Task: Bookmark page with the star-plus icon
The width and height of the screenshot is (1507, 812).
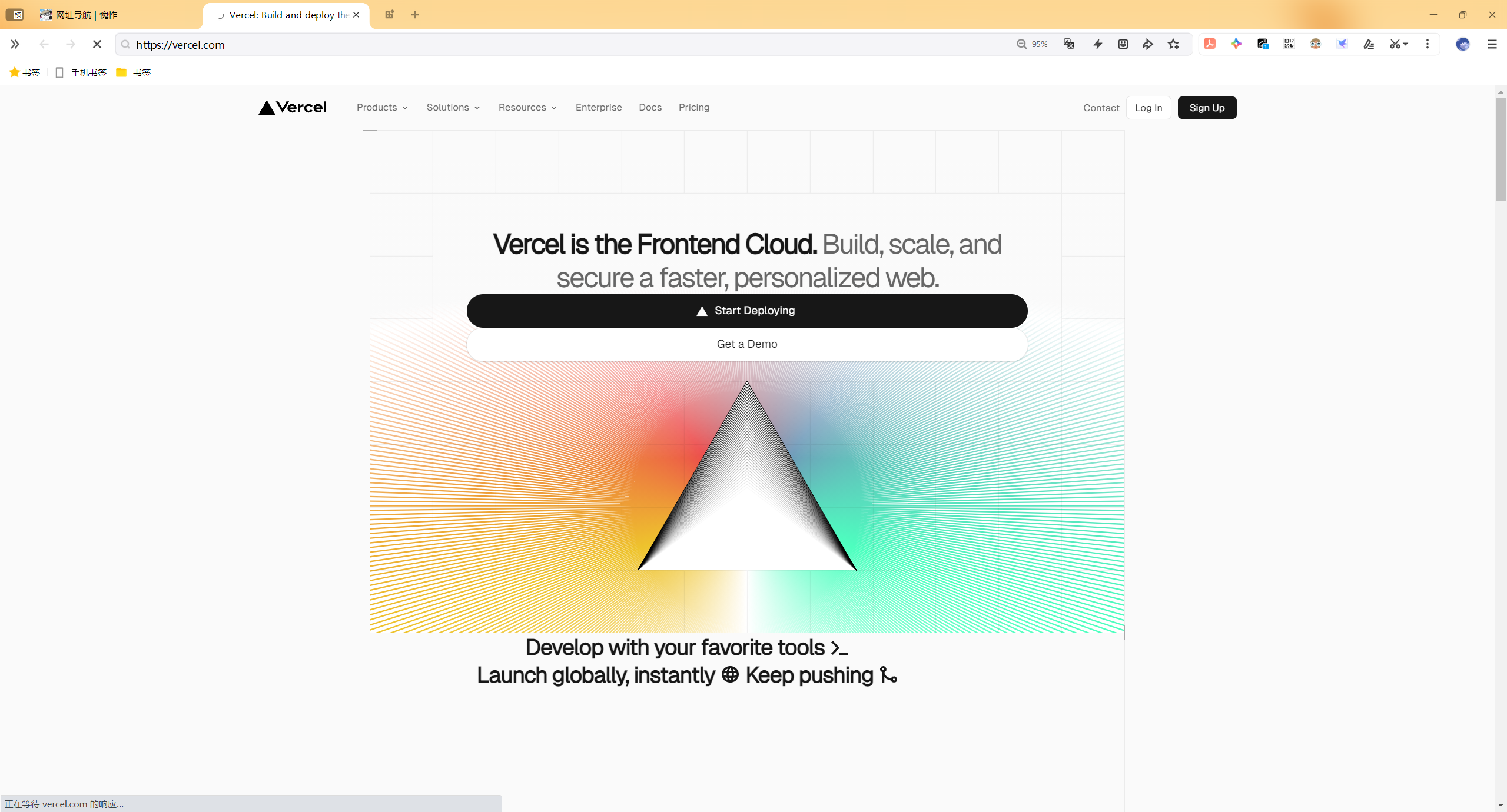Action: [1174, 44]
